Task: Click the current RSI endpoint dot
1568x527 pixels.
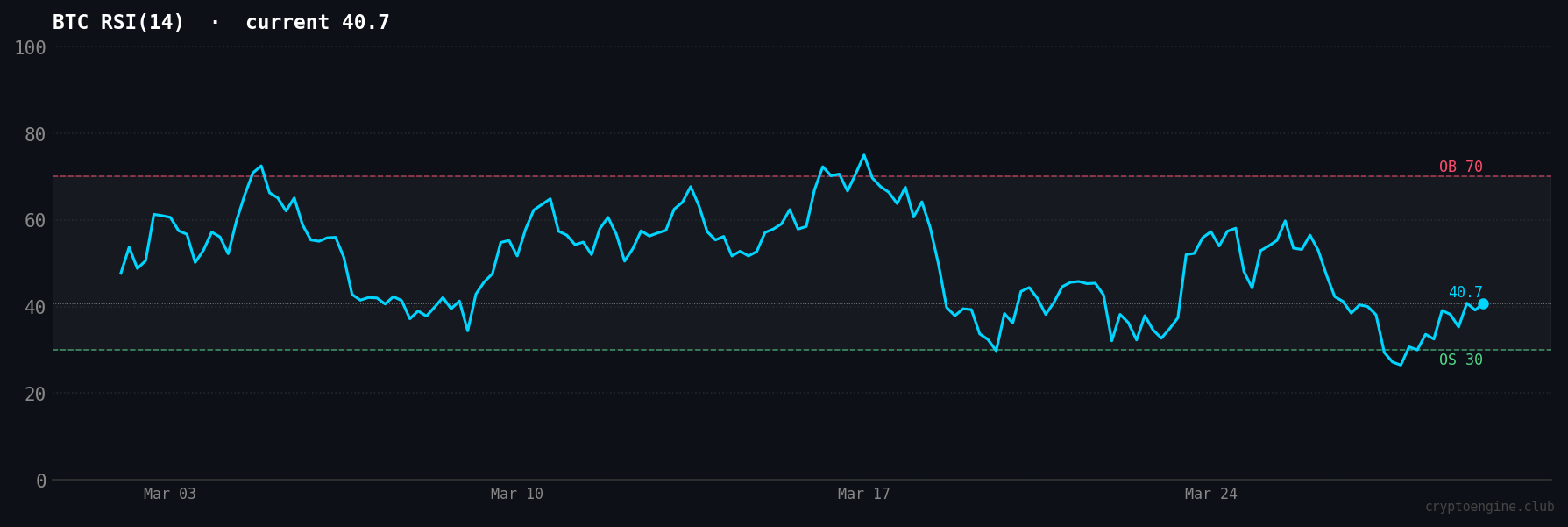Action: (1483, 303)
